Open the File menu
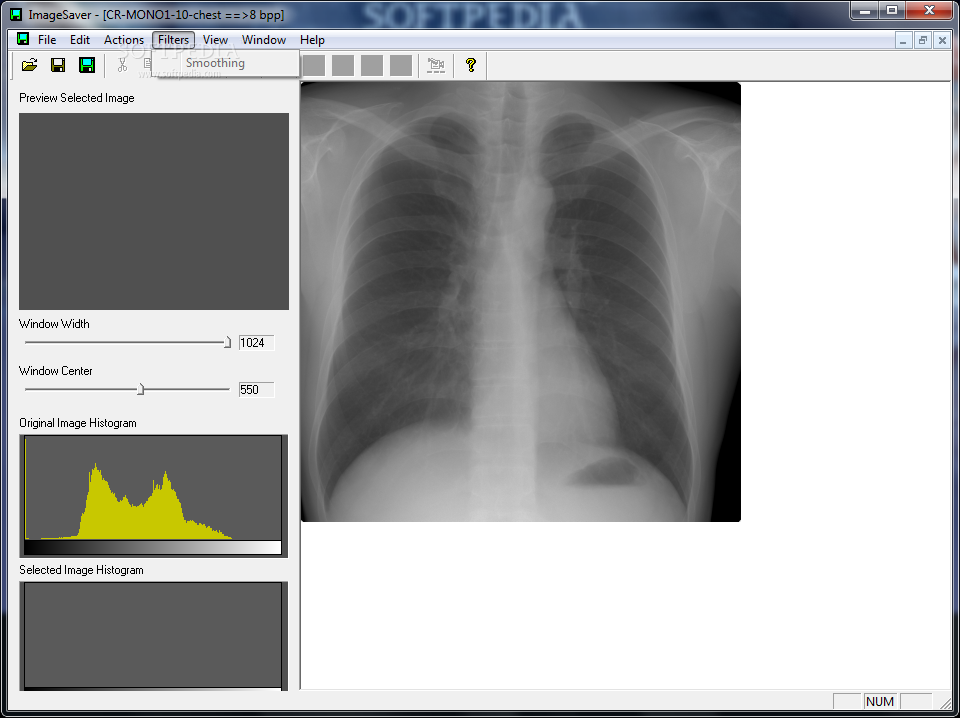The width and height of the screenshot is (960, 718). coord(47,40)
